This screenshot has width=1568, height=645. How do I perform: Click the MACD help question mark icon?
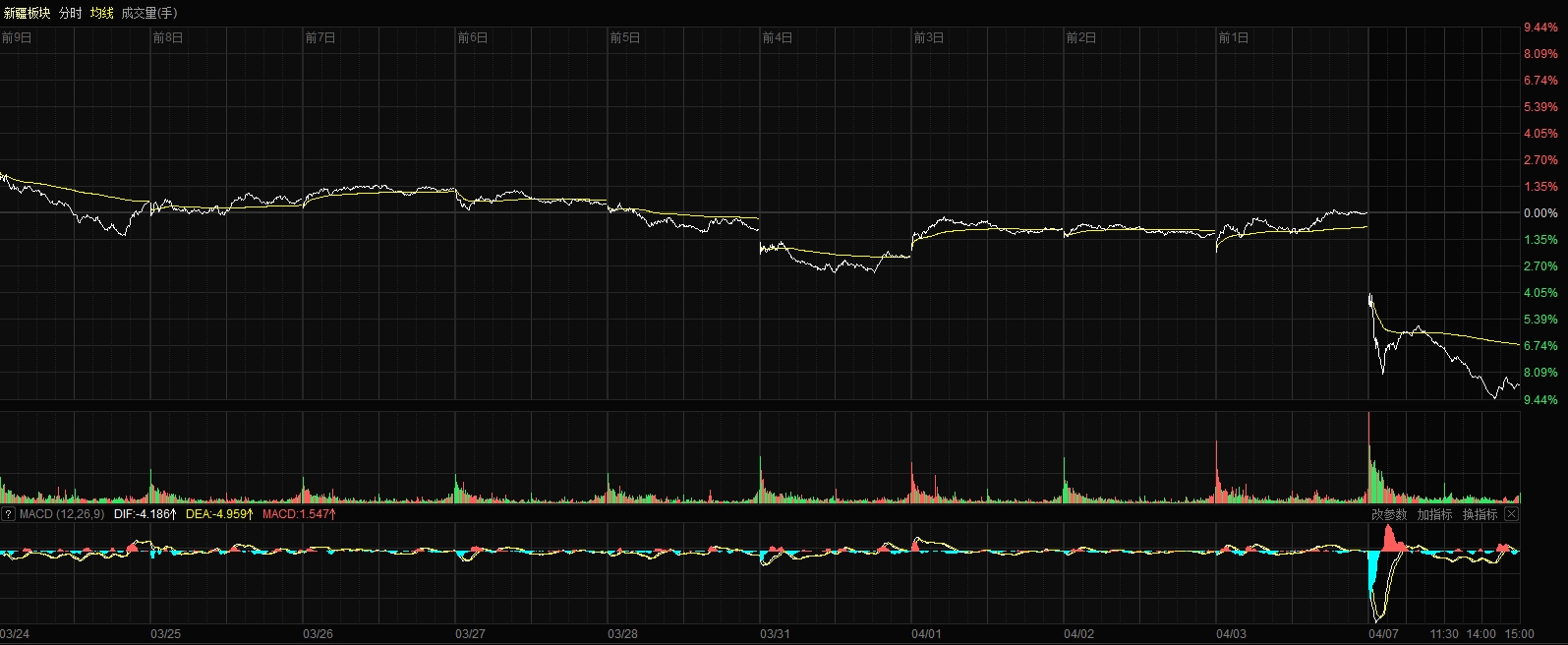[8, 514]
